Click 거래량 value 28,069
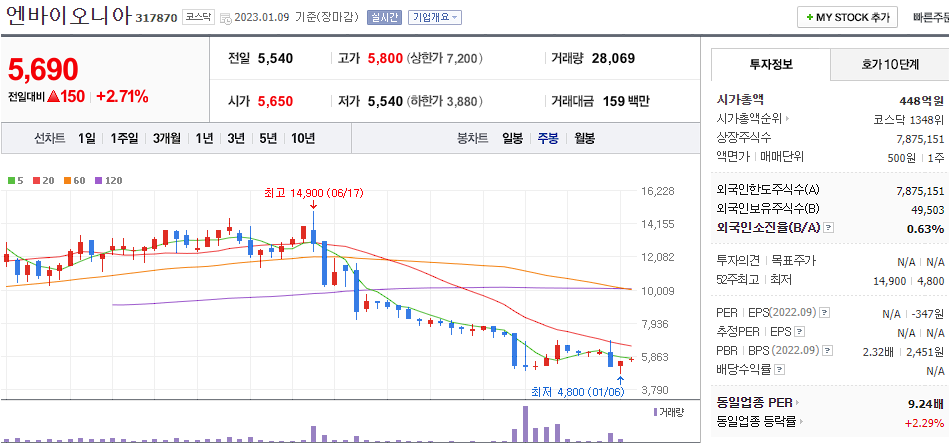Viewport: 949px width, 443px height. (613, 59)
